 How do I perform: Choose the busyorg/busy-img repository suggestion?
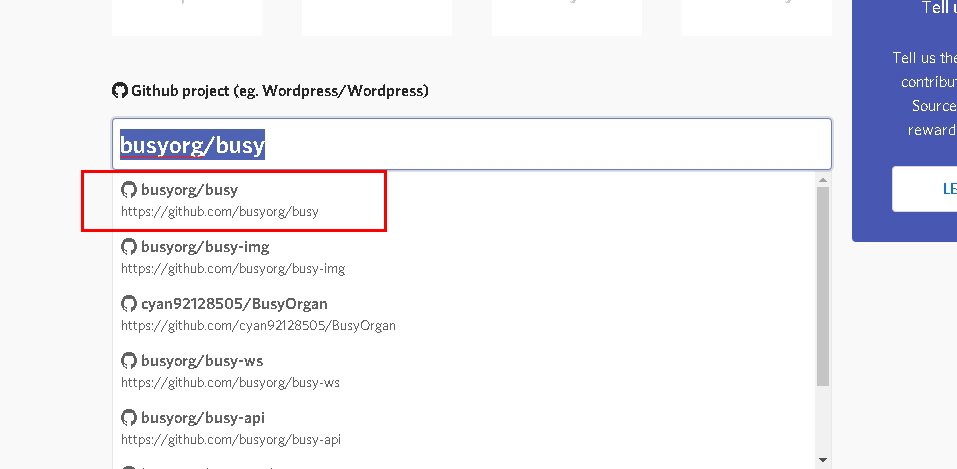(464, 257)
